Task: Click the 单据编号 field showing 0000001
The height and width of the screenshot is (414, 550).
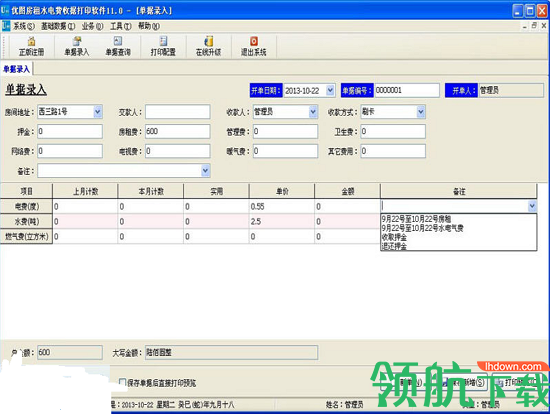Action: point(407,91)
